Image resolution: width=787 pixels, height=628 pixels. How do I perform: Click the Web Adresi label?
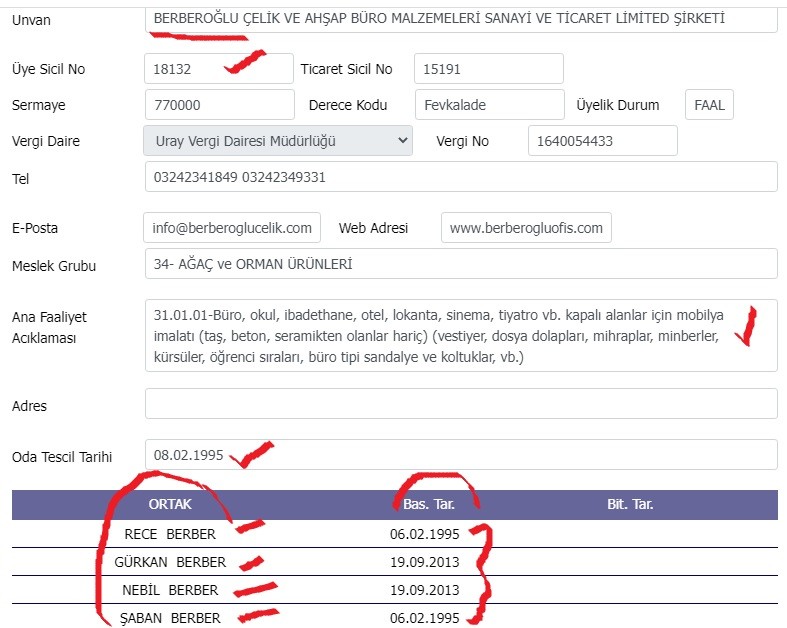click(x=373, y=228)
